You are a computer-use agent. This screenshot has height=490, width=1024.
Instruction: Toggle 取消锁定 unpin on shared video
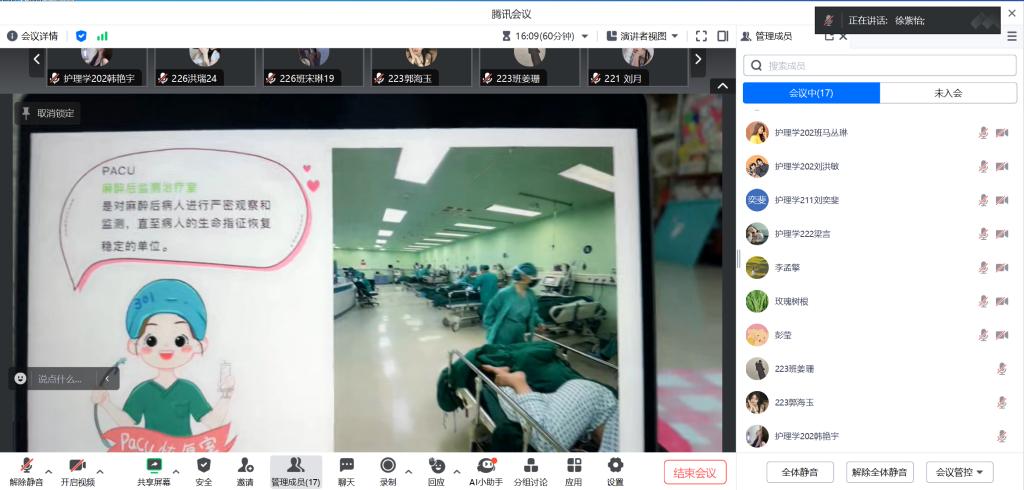(x=47, y=114)
